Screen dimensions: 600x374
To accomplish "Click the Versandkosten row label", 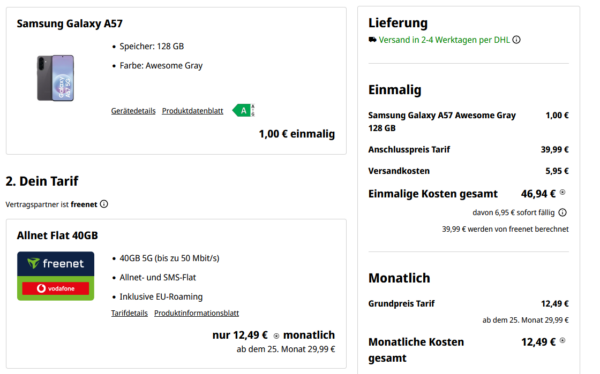I will 399,171.
